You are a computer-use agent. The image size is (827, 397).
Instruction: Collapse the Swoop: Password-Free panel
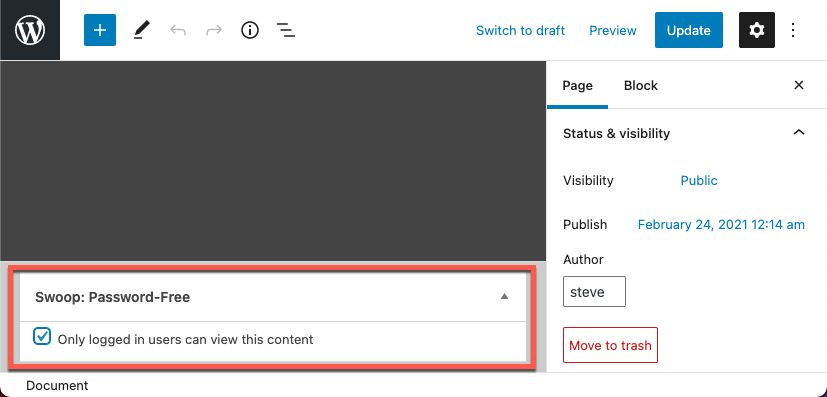point(504,297)
